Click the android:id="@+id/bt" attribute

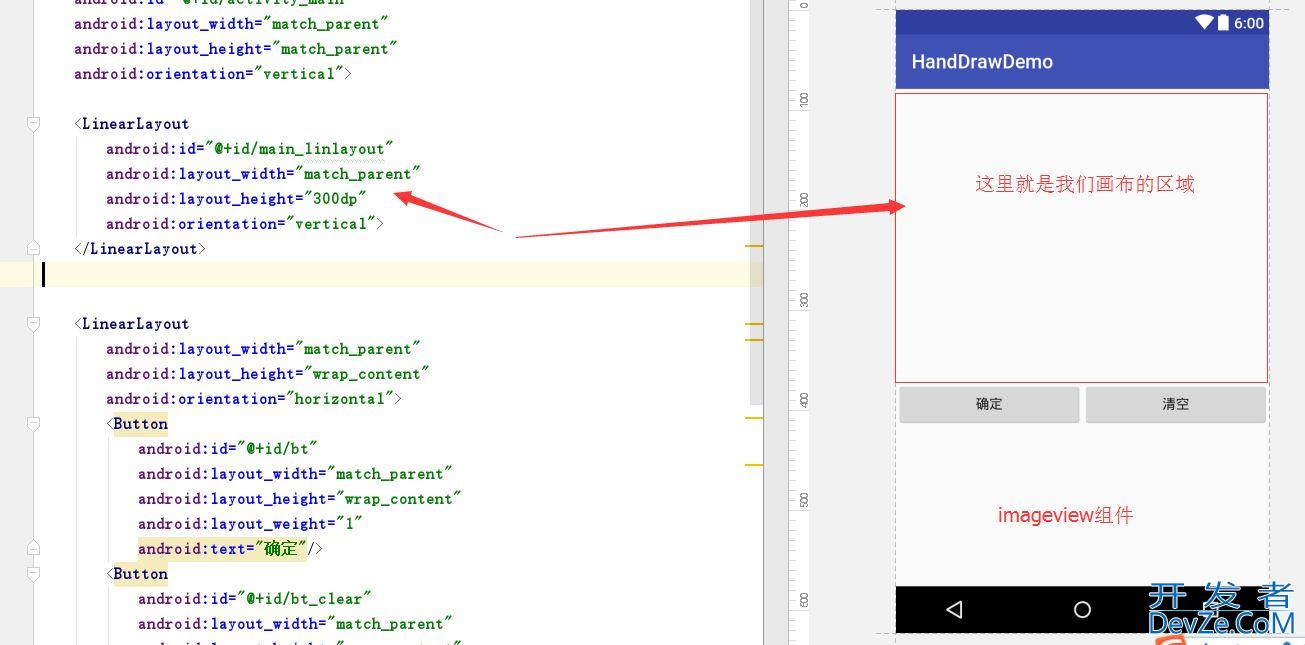click(x=228, y=449)
